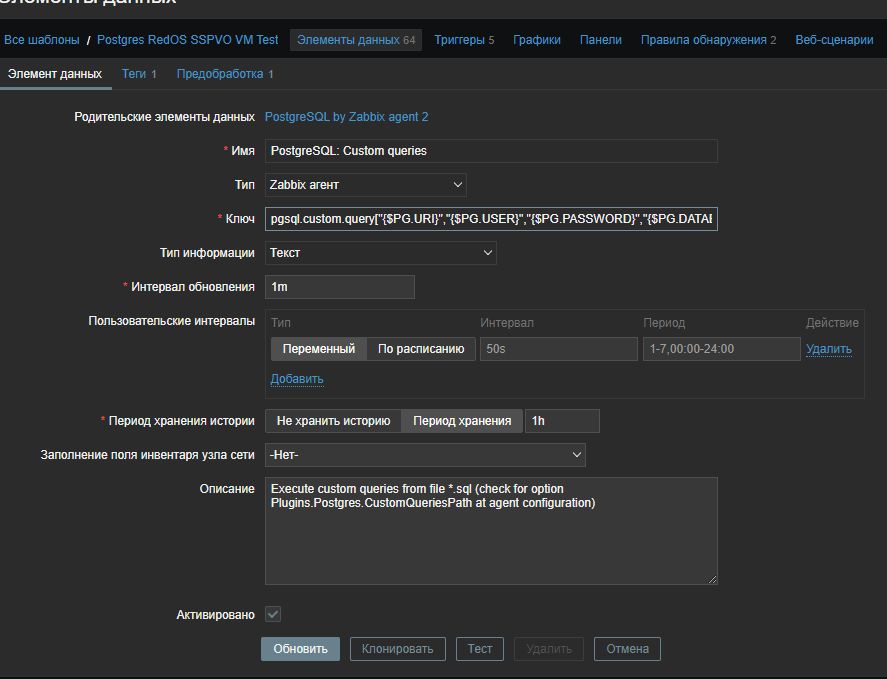
Task: Click the 1-7,00:00-24:00 period field
Action: [x=722, y=349]
